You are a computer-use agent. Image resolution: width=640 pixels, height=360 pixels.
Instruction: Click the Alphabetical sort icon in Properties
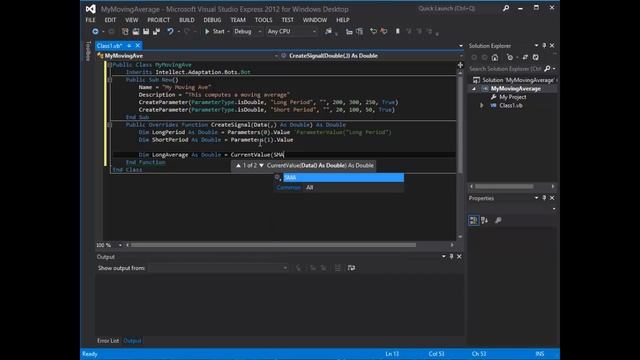click(484, 220)
